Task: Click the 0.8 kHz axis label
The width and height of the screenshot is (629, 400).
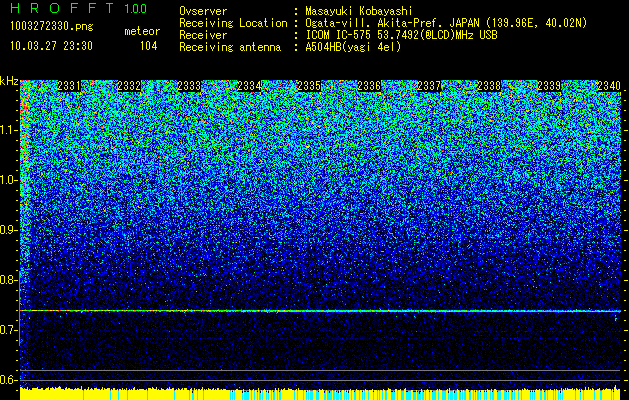Action: point(9,280)
